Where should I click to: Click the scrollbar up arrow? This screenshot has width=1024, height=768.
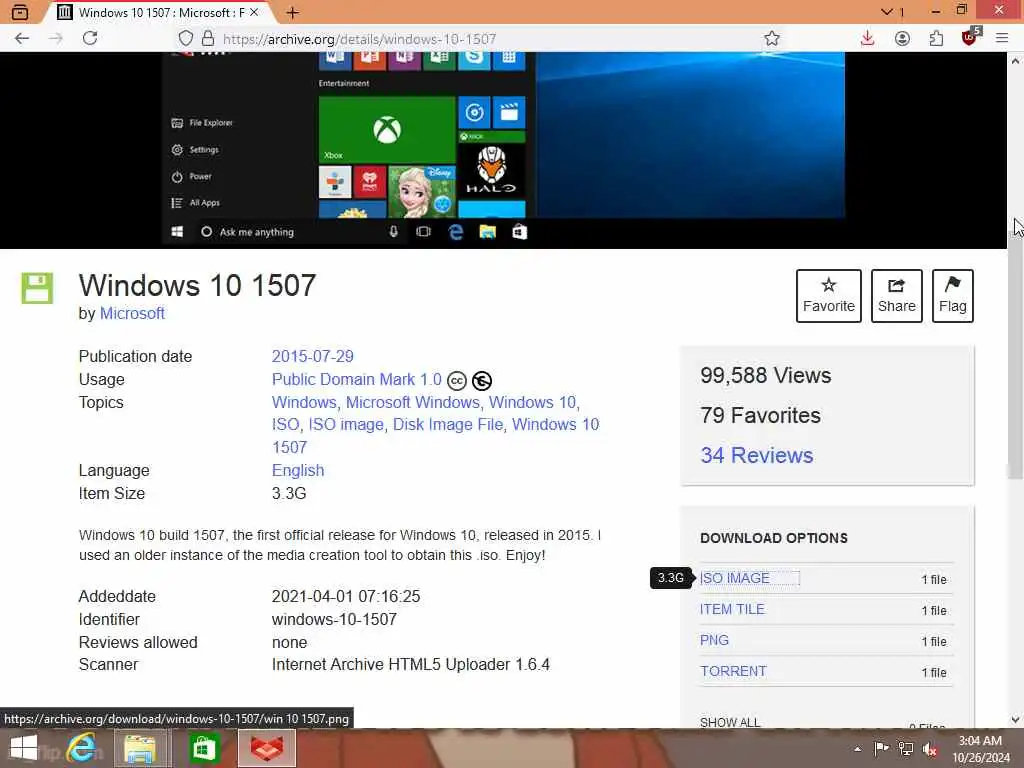pos(1015,61)
